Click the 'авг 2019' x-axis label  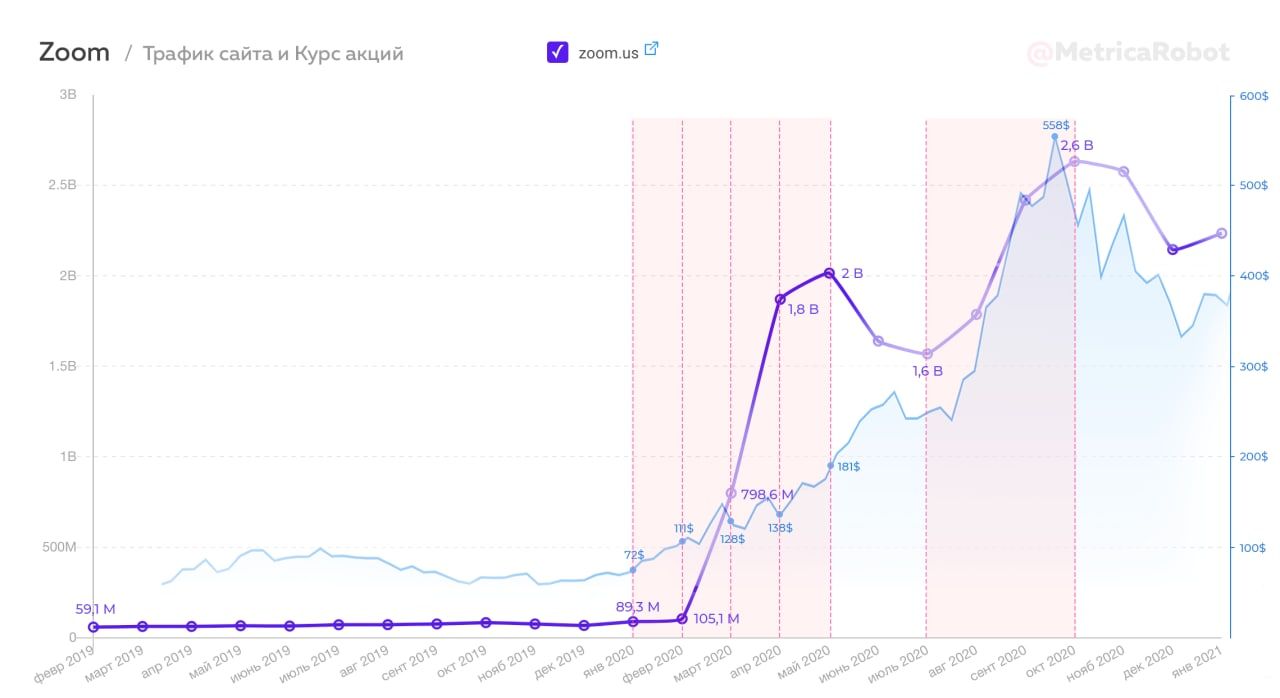[364, 663]
